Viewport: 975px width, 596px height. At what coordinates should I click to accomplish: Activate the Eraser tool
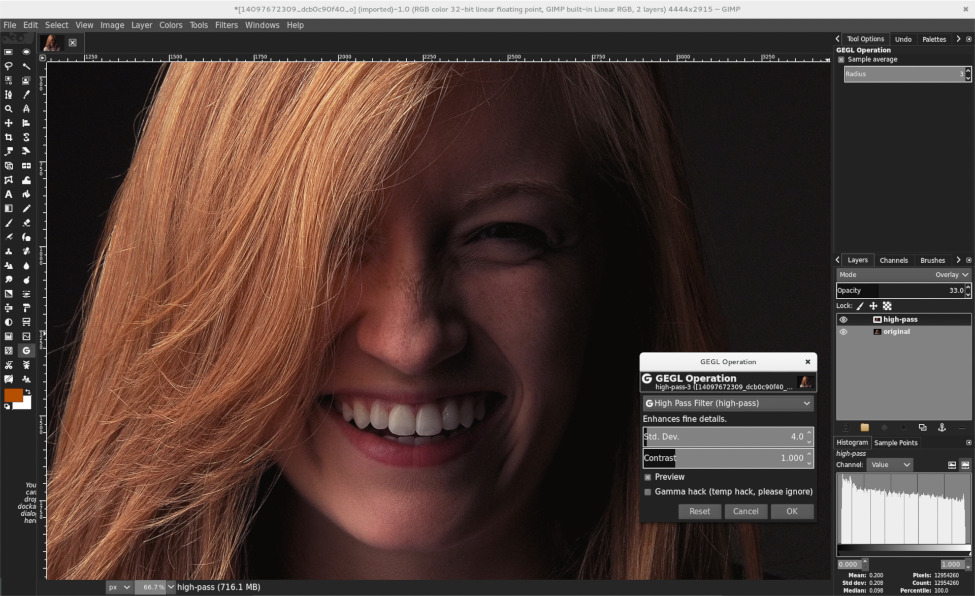coord(27,223)
